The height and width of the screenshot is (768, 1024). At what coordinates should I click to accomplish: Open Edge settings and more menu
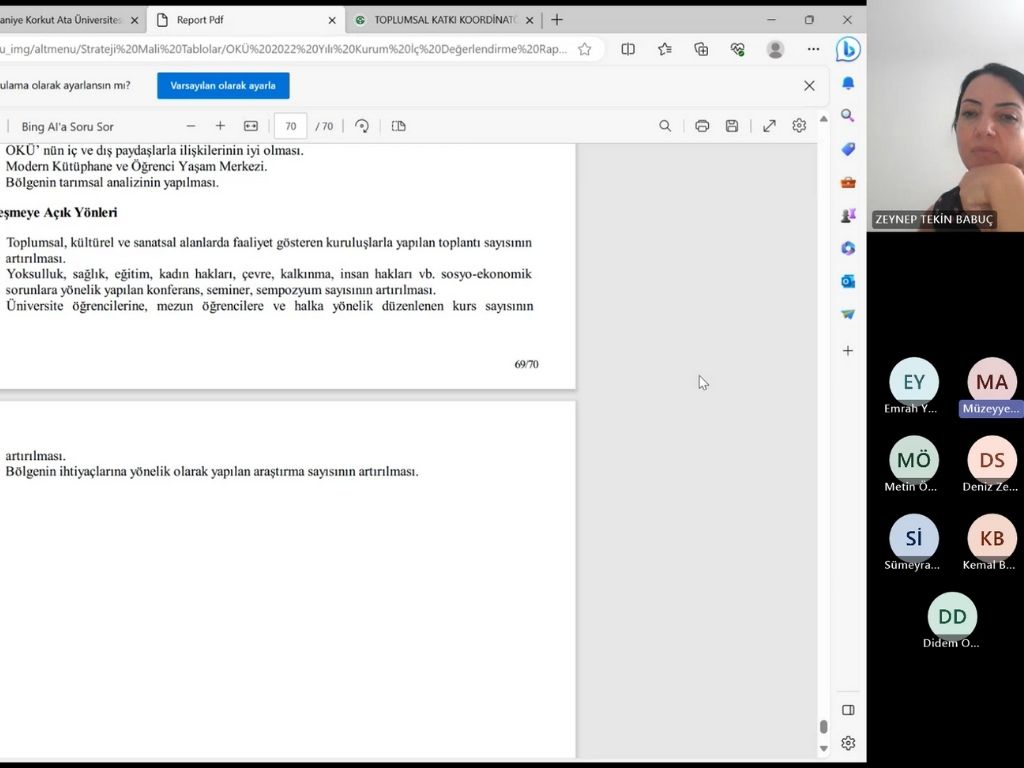813,49
